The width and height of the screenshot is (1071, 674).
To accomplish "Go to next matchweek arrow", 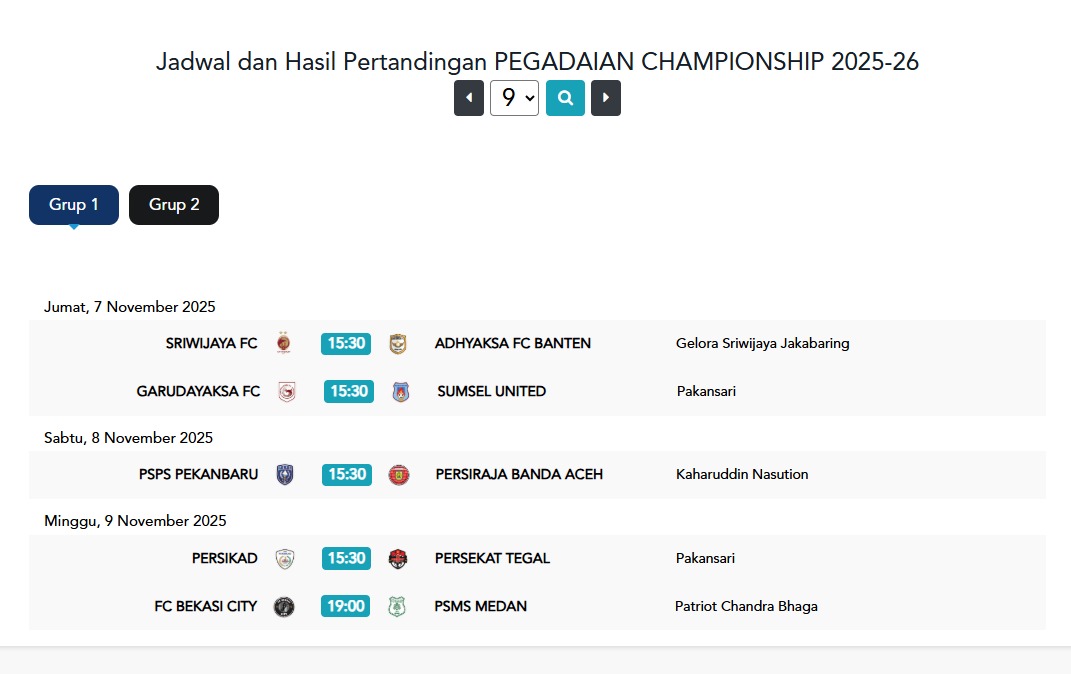I will [x=606, y=98].
